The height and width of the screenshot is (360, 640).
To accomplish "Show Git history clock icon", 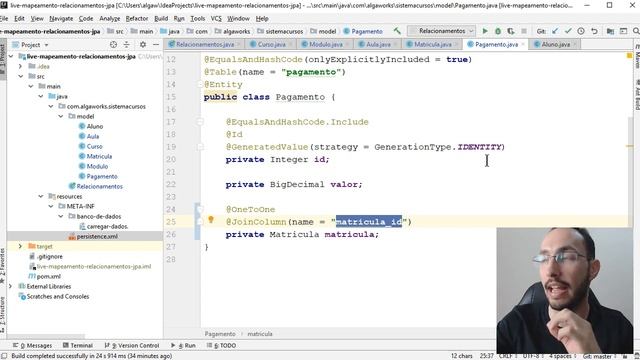I will point(581,31).
